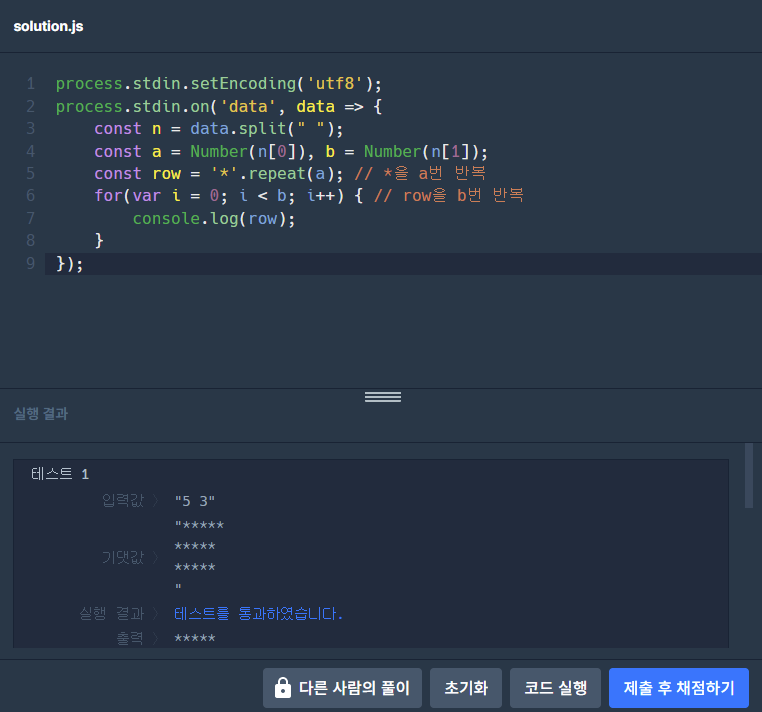
Task: Submit with 제출 후 채점하기 button
Action: click(678, 688)
